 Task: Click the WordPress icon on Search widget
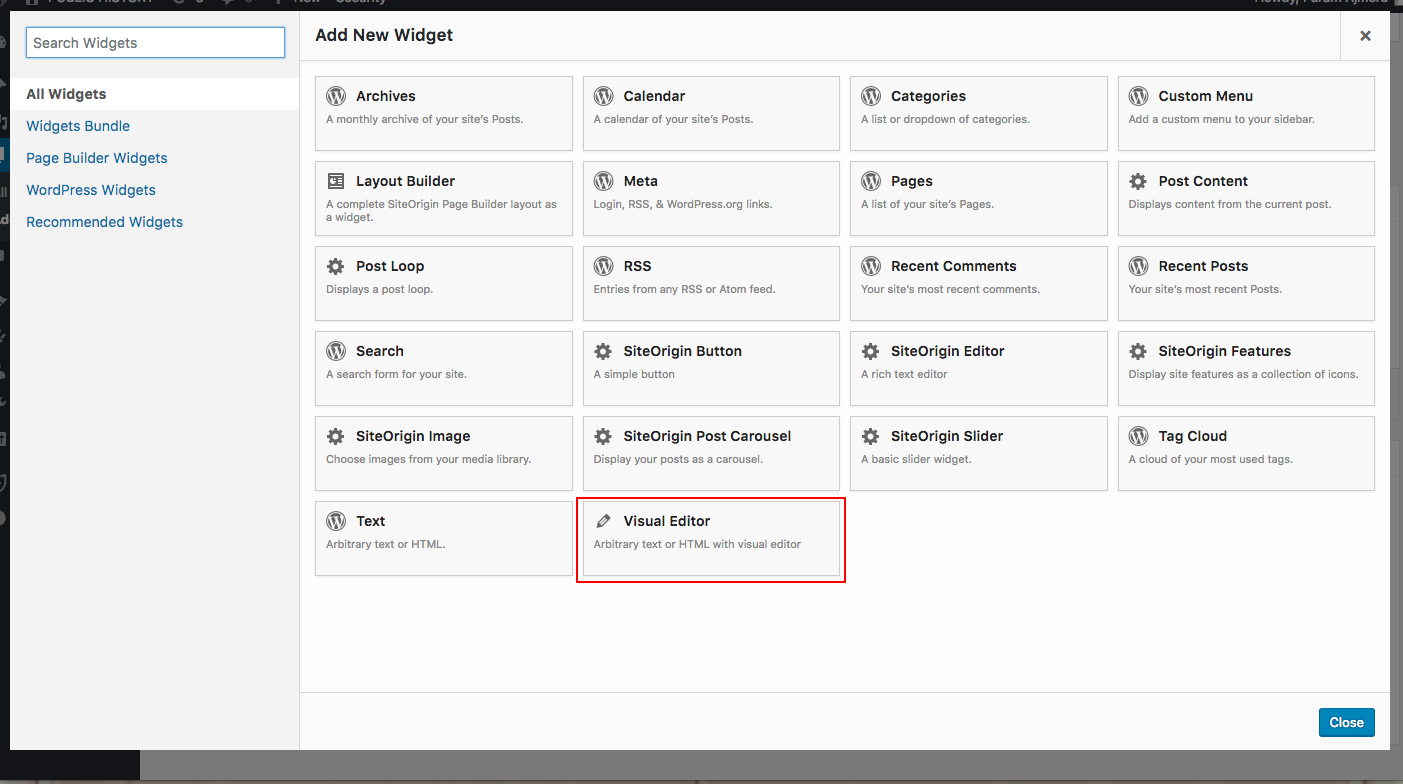(x=336, y=351)
